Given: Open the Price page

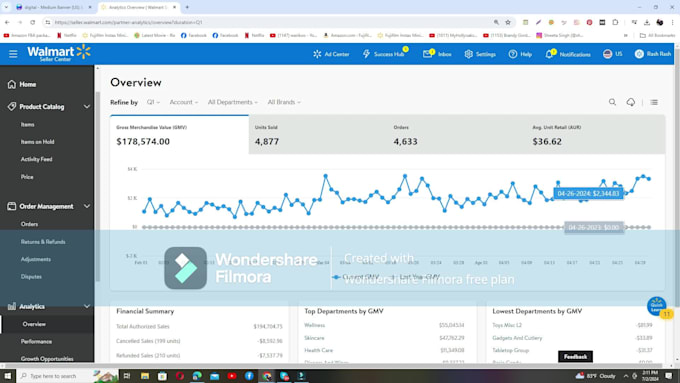Looking at the screenshot, I should point(27,177).
